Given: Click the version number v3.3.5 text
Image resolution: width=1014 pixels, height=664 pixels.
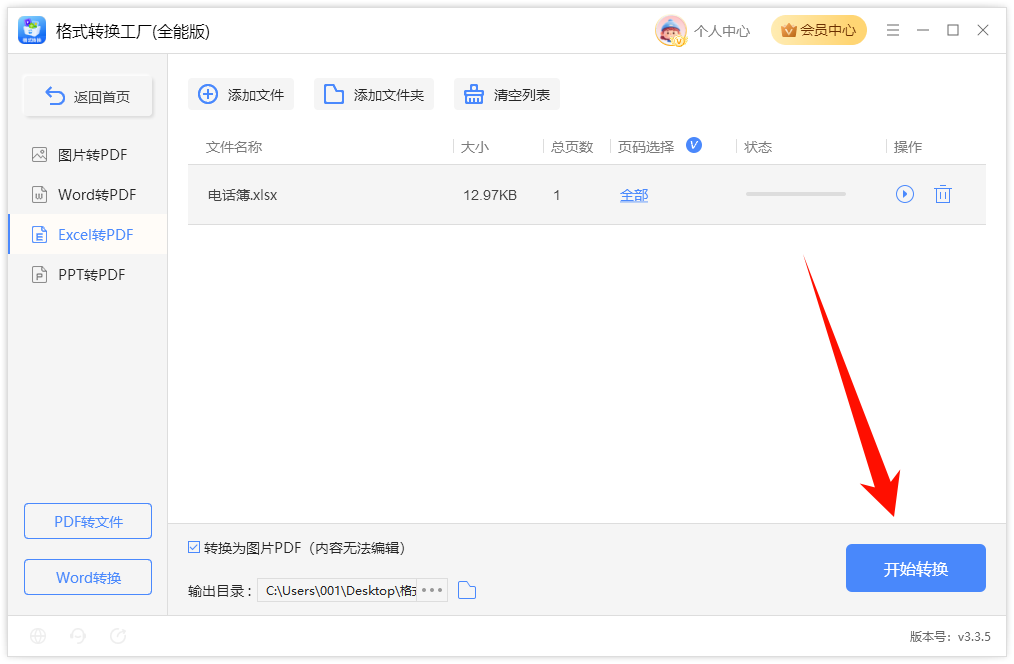Looking at the screenshot, I should click(x=974, y=637).
